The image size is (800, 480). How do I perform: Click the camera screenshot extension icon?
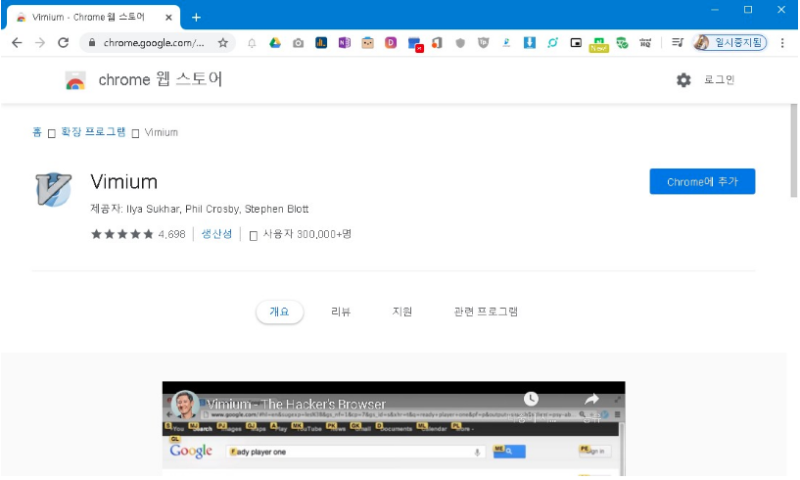pos(298,43)
